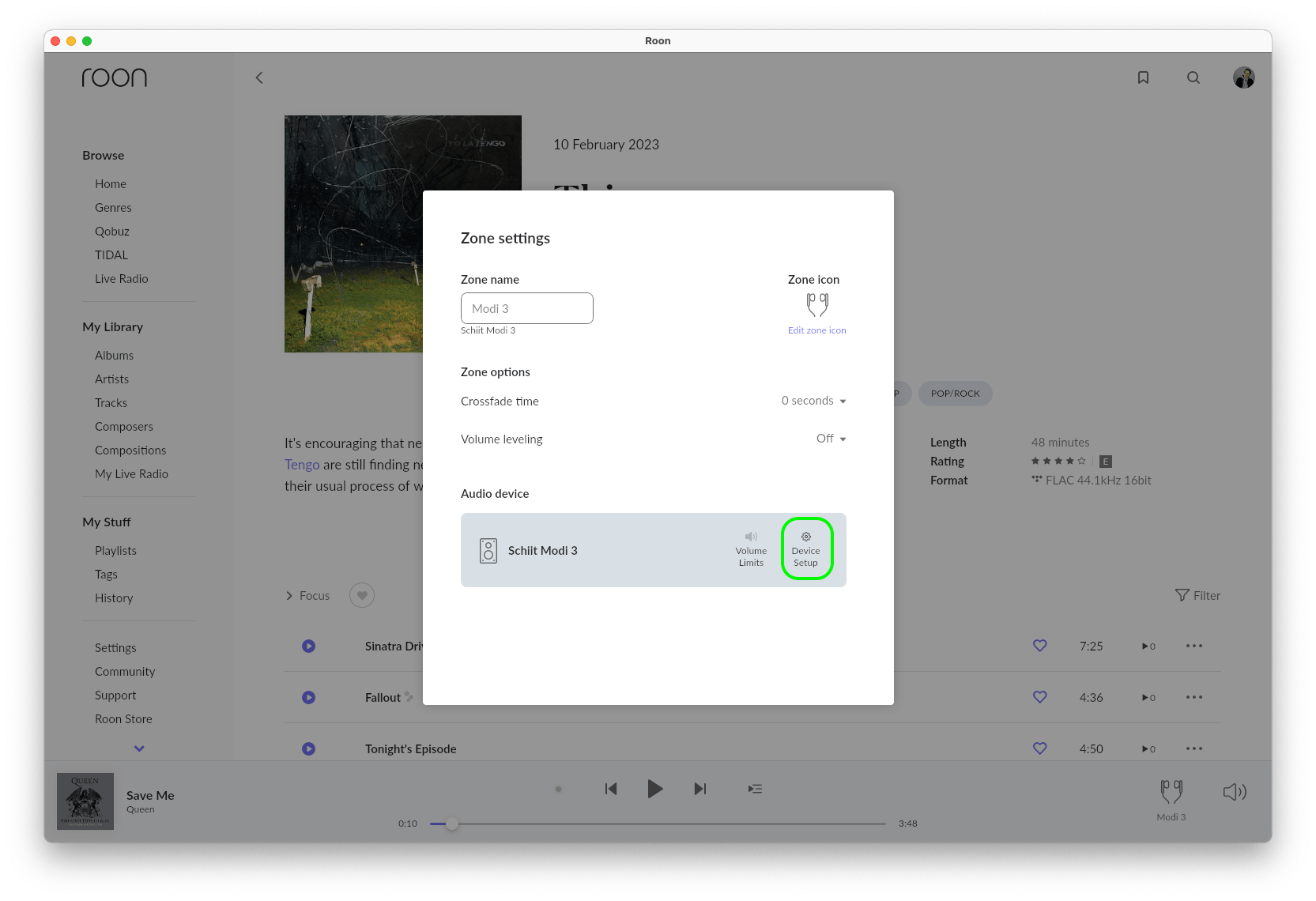This screenshot has width=1316, height=901.
Task: Click the playback progress slider handle
Action: [452, 824]
